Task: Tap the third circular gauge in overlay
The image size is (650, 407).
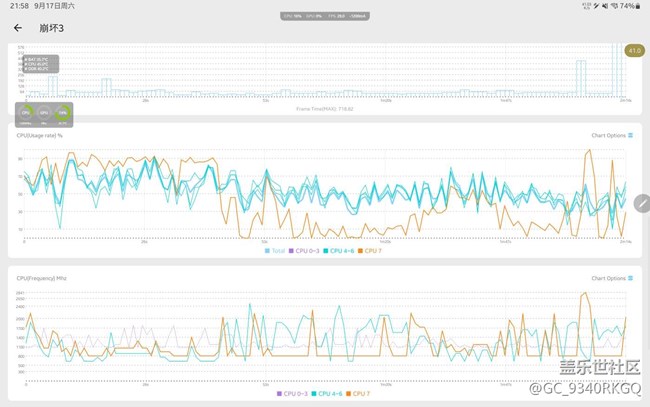Action: click(x=63, y=112)
